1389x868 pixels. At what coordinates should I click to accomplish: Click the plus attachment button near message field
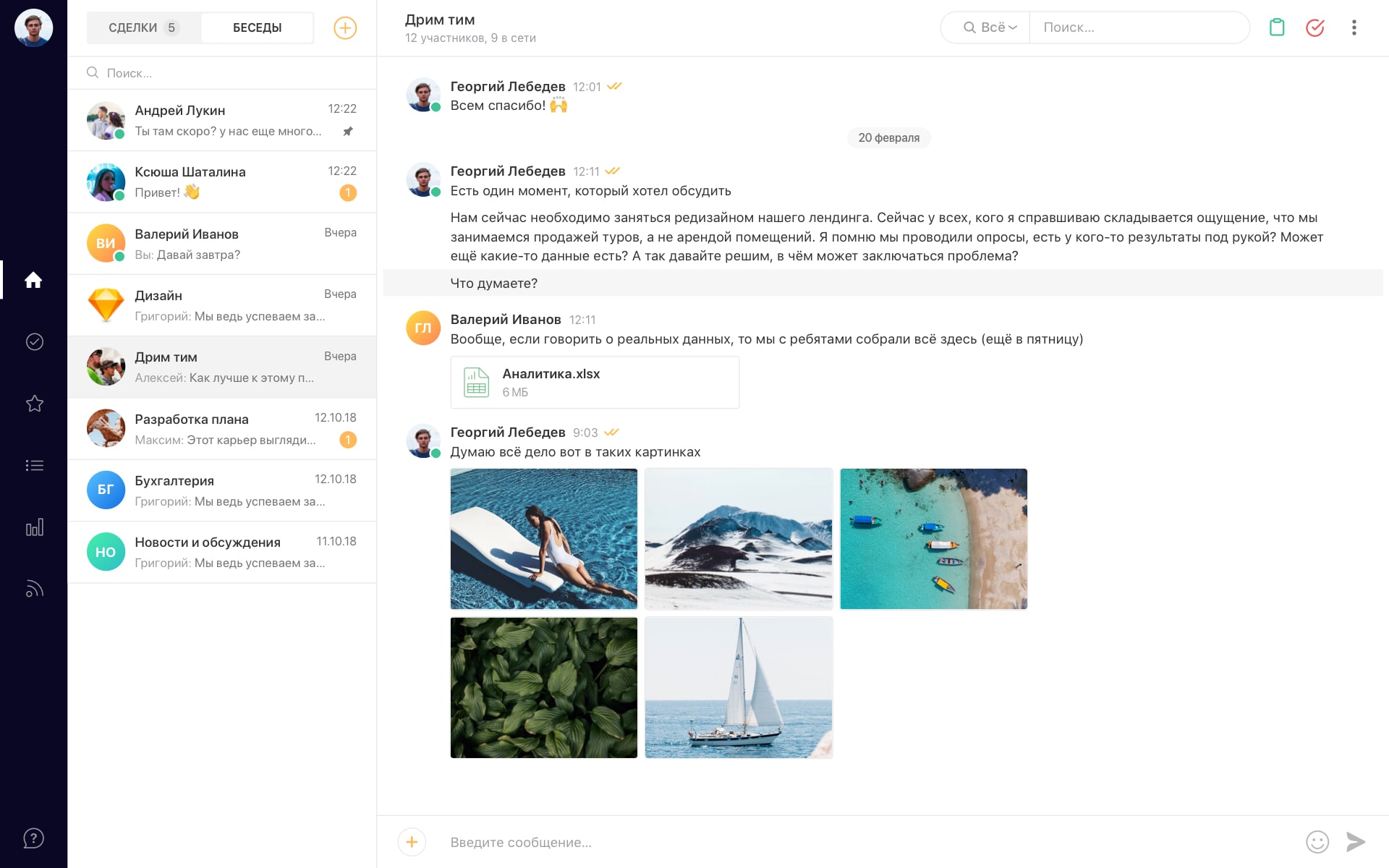[x=412, y=842]
